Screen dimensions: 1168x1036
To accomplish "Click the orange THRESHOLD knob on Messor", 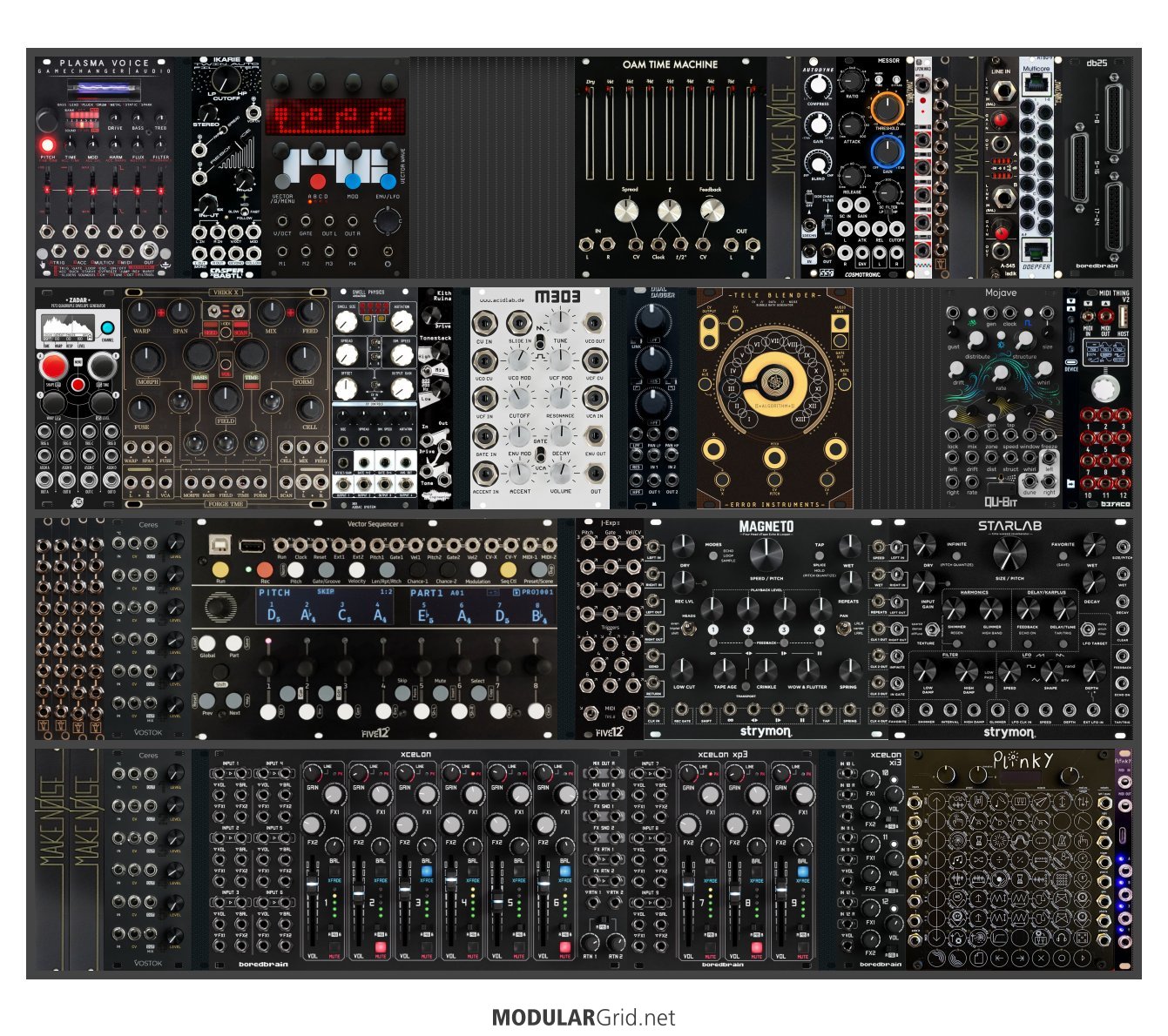I will 886,109.
